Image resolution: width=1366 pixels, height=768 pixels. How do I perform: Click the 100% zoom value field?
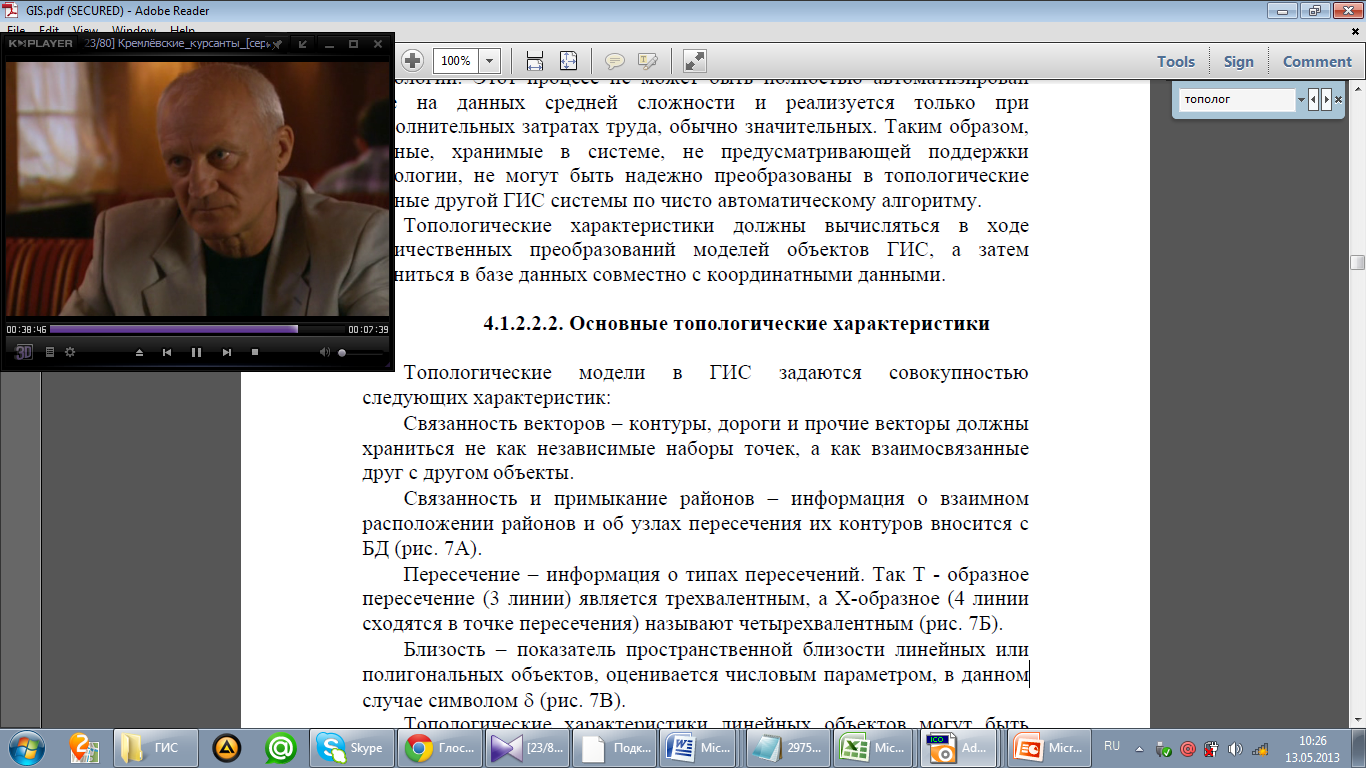[x=456, y=61]
